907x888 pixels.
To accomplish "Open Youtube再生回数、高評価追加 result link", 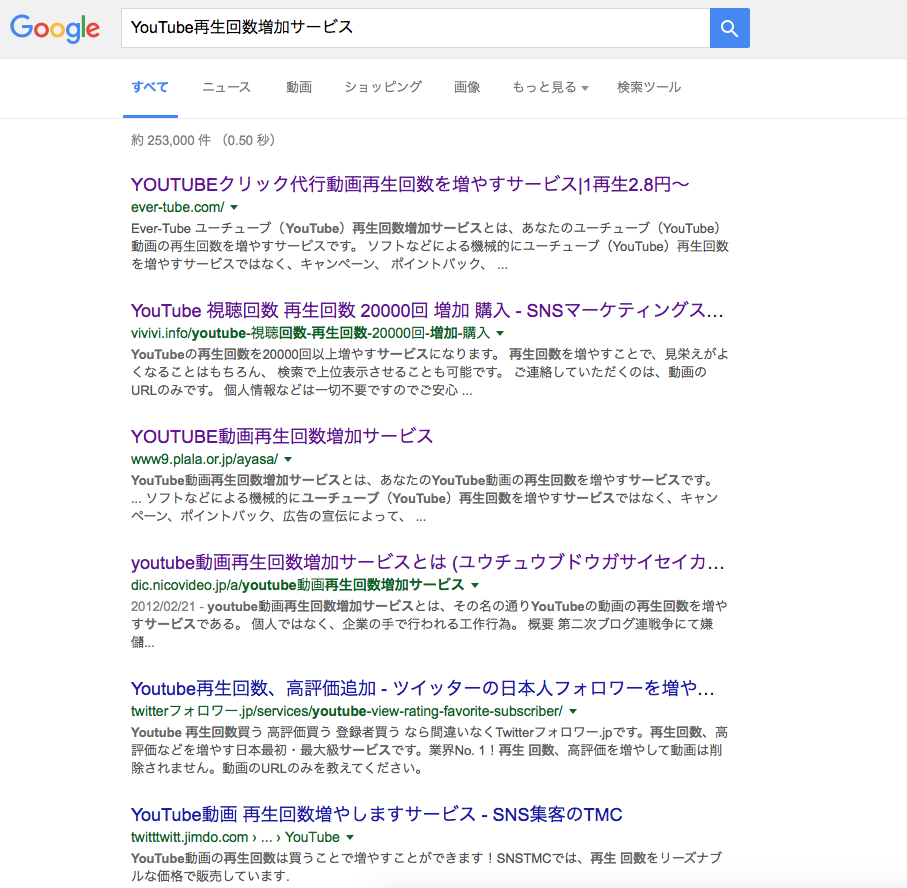I will click(x=422, y=688).
